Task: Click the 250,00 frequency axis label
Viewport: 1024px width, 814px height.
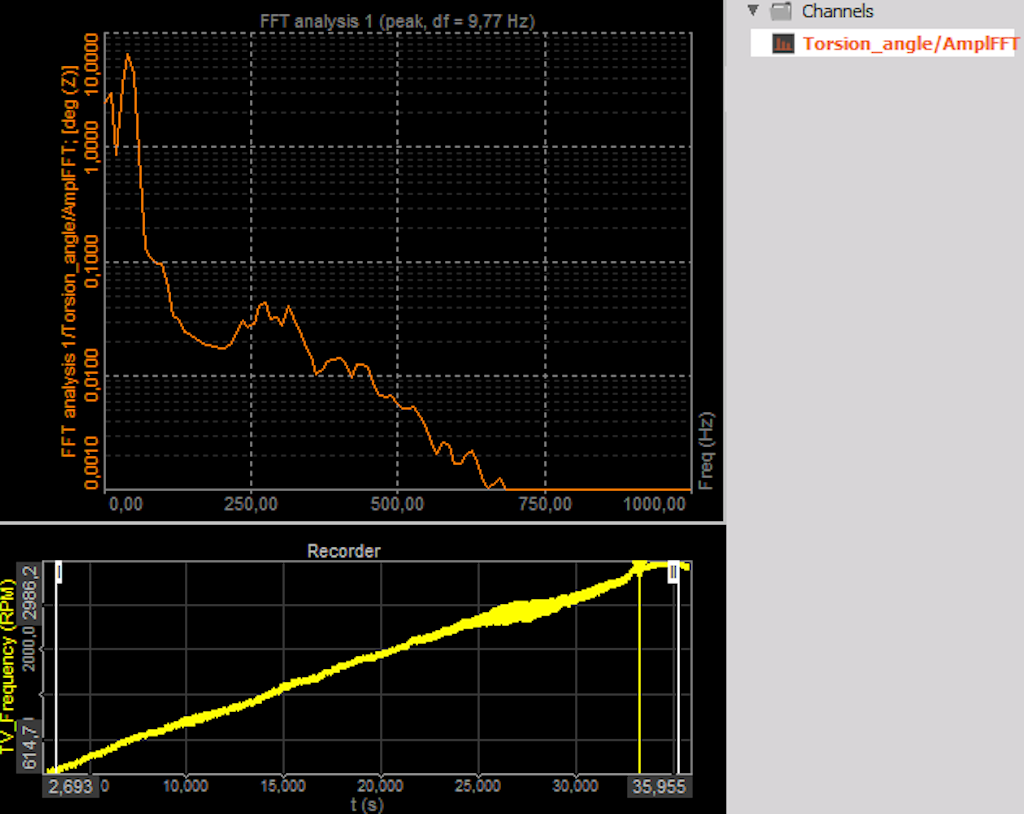Action: (x=251, y=504)
